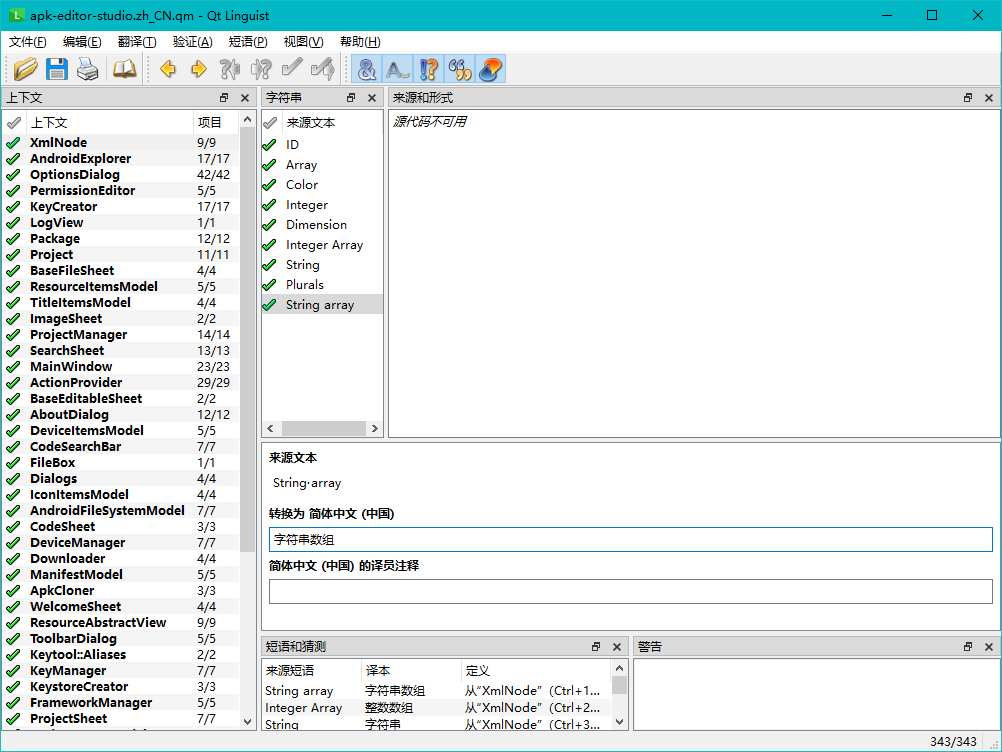Open the 文件 menu
1002x752 pixels.
pos(28,42)
